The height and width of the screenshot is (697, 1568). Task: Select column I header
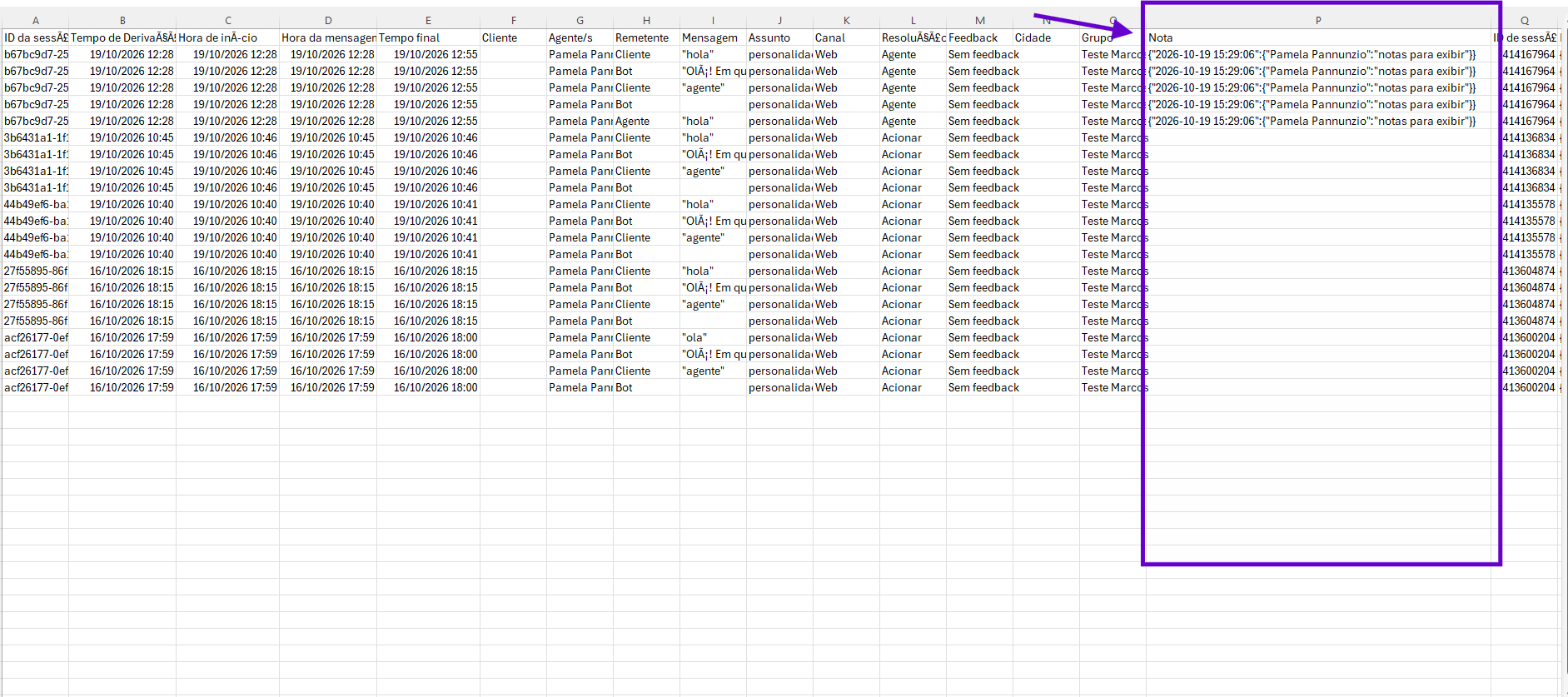click(x=714, y=20)
